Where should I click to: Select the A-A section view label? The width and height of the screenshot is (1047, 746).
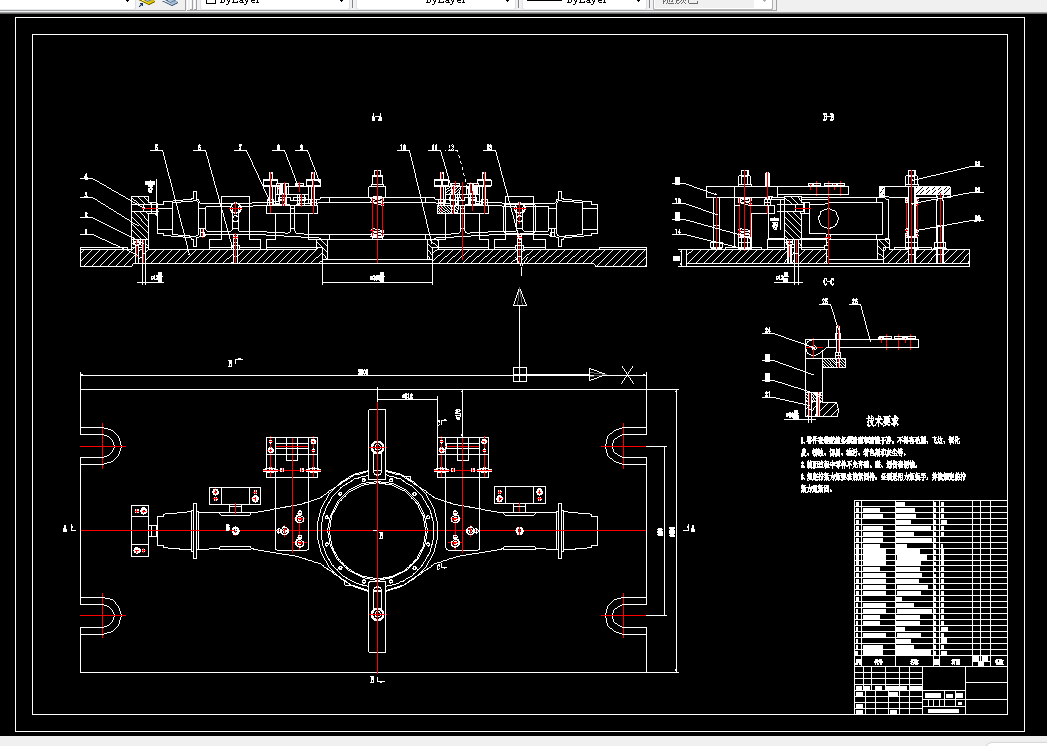click(377, 118)
